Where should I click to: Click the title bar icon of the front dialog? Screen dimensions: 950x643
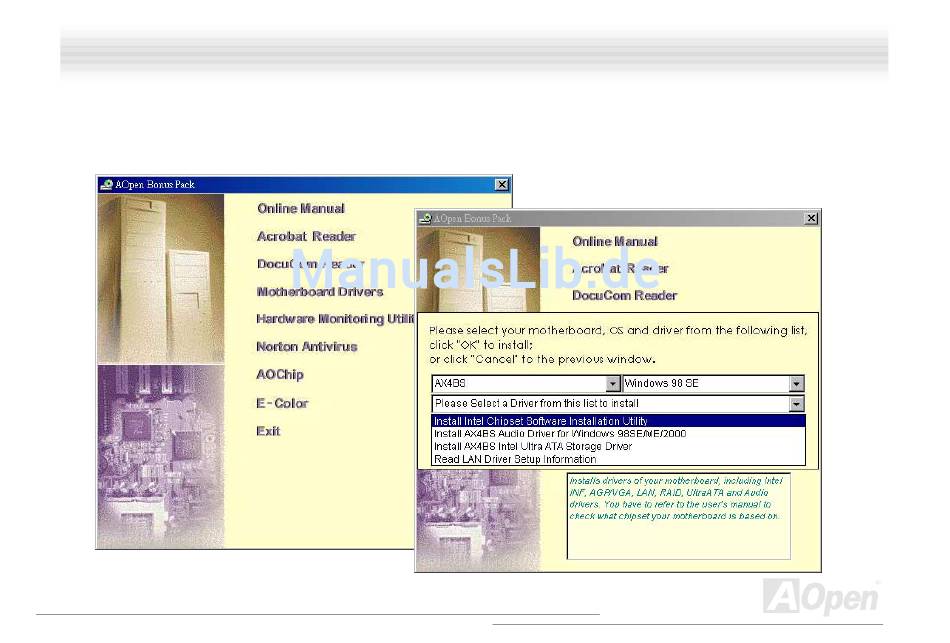click(424, 218)
